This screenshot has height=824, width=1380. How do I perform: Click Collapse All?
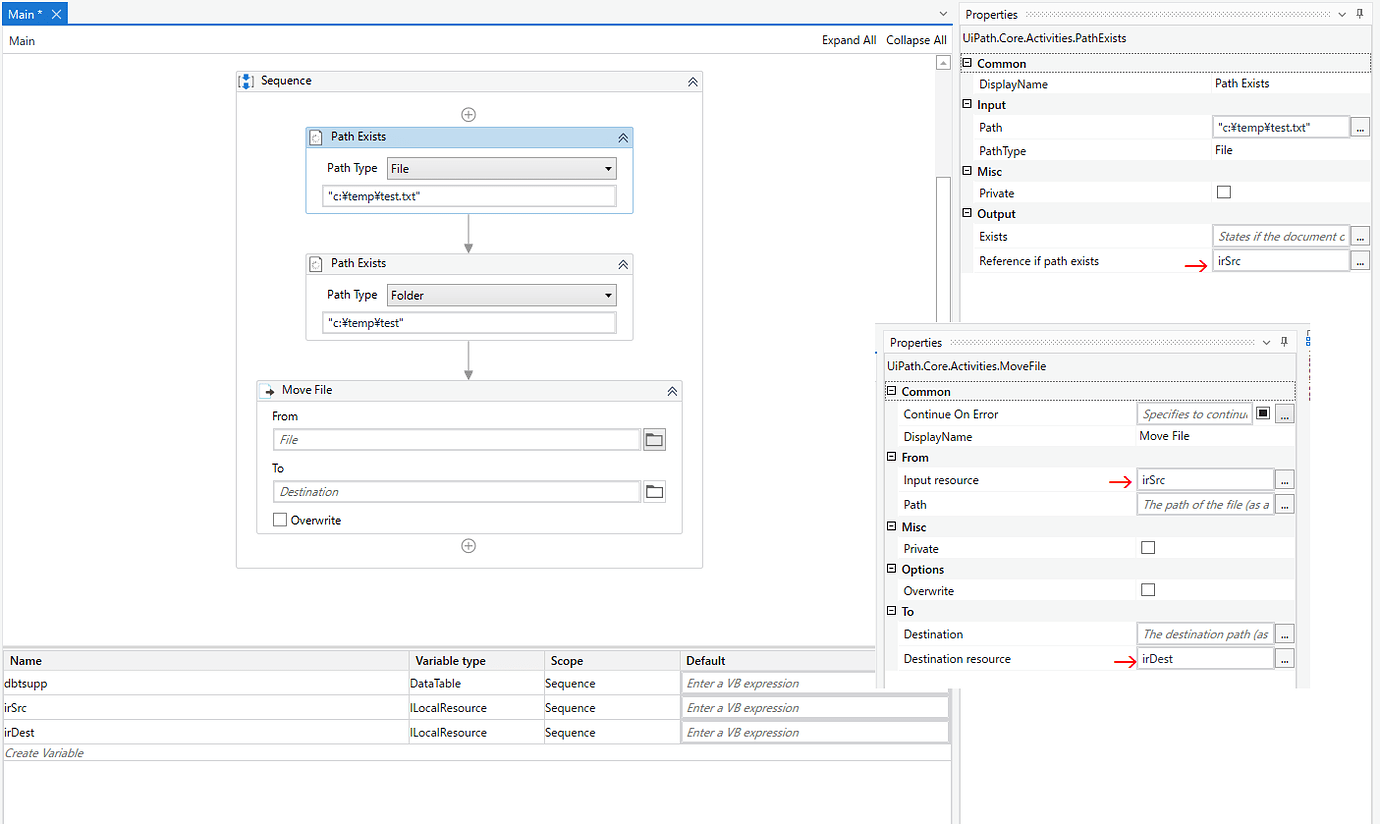[x=916, y=40]
